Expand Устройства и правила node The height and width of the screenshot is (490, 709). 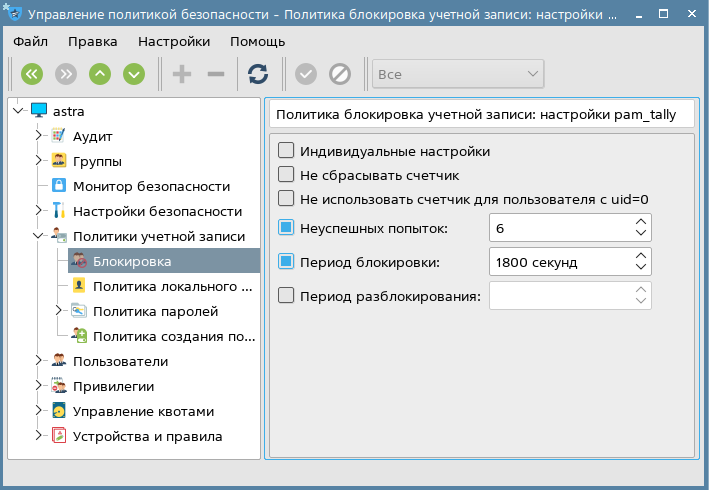tap(38, 435)
